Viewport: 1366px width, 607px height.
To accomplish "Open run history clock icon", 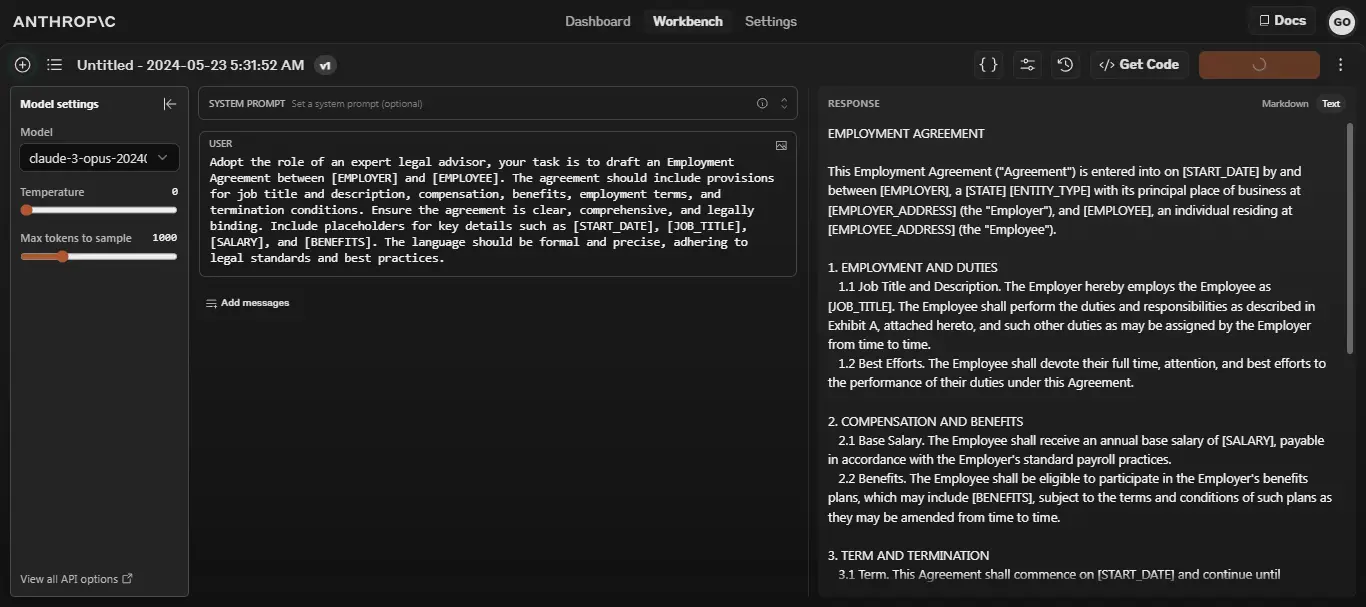I will click(x=1066, y=65).
